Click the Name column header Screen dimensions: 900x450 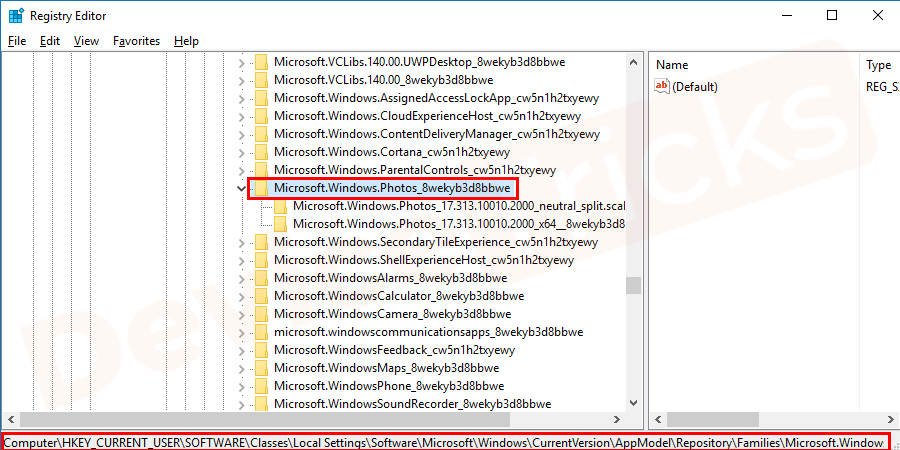672,65
